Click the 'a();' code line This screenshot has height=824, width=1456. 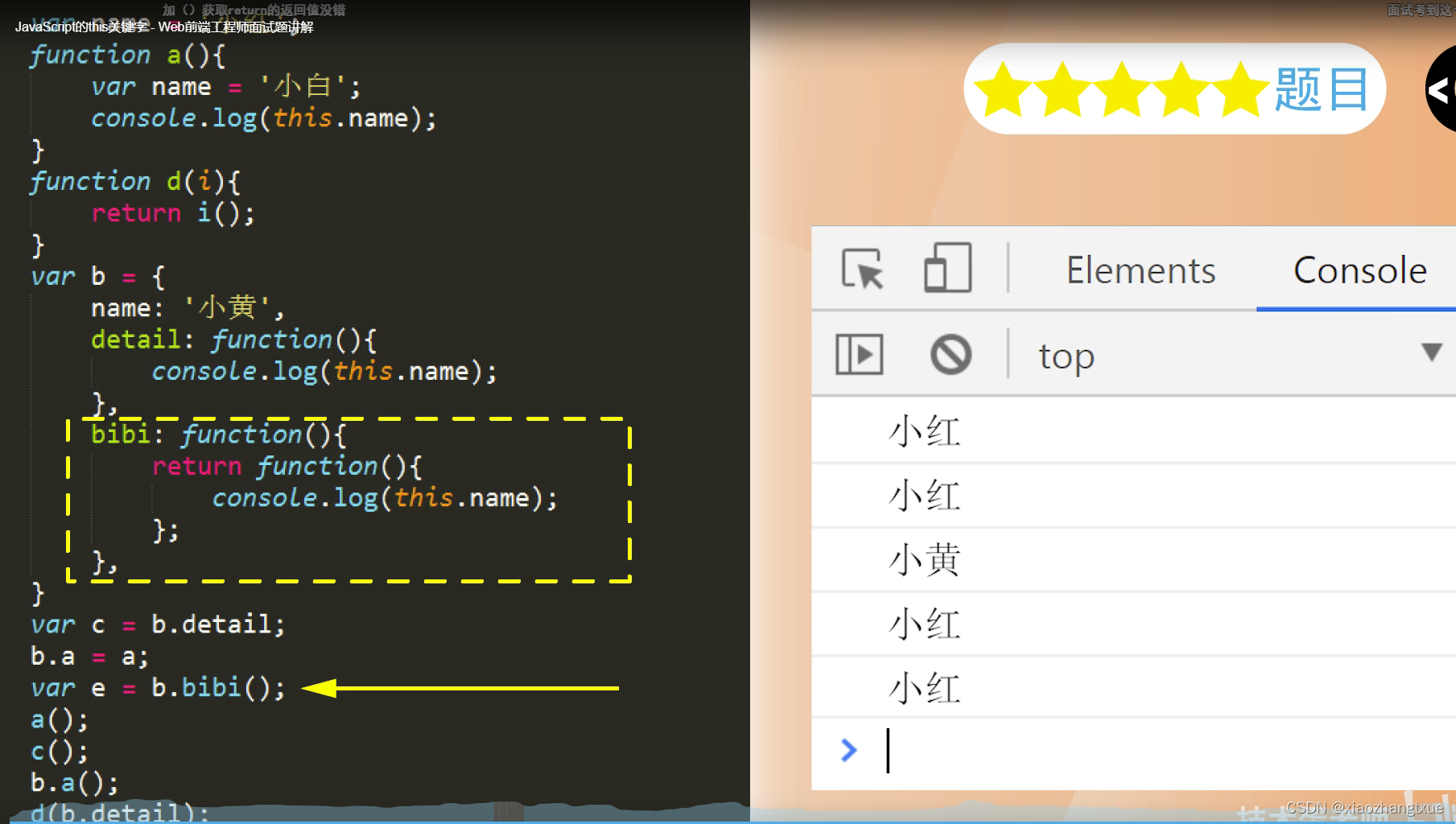click(x=59, y=719)
